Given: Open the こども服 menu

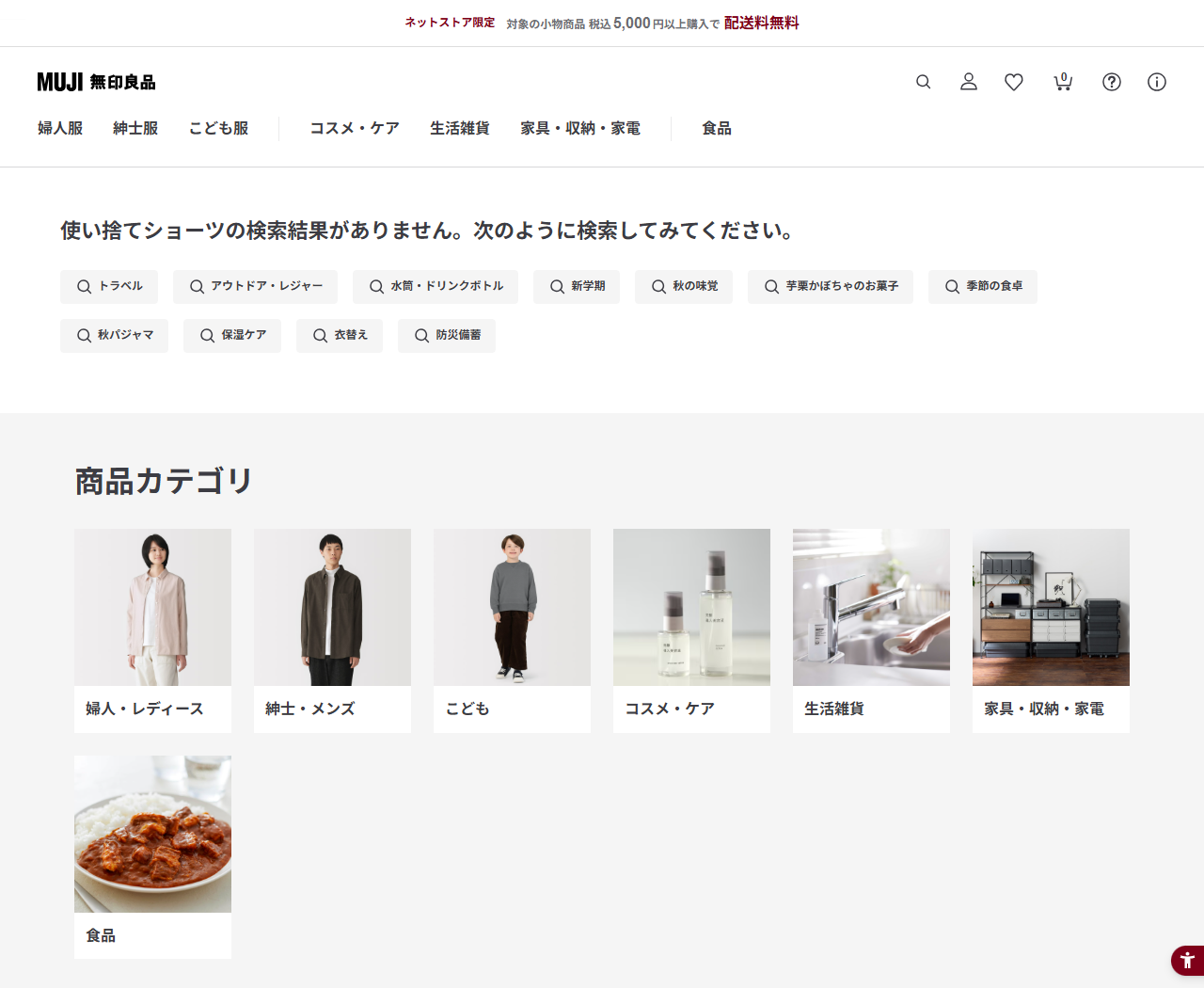Looking at the screenshot, I should coord(218,128).
